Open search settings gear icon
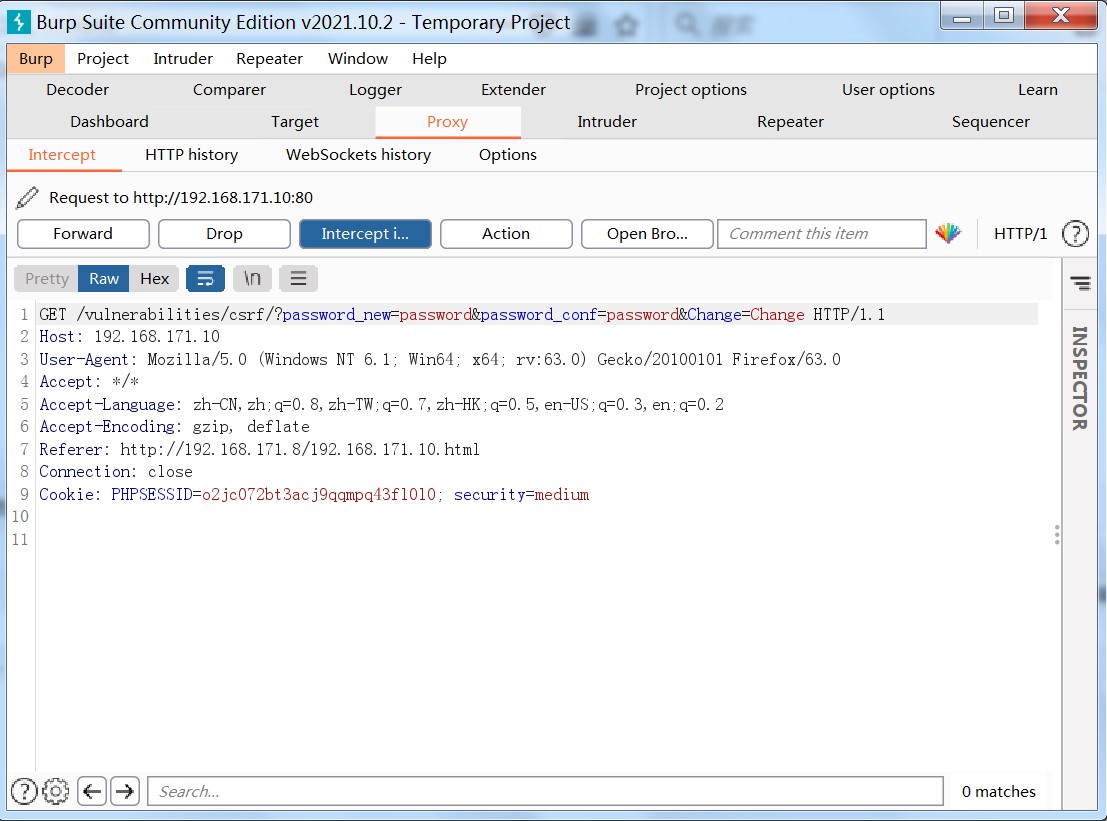This screenshot has height=821, width=1107. [x=56, y=791]
